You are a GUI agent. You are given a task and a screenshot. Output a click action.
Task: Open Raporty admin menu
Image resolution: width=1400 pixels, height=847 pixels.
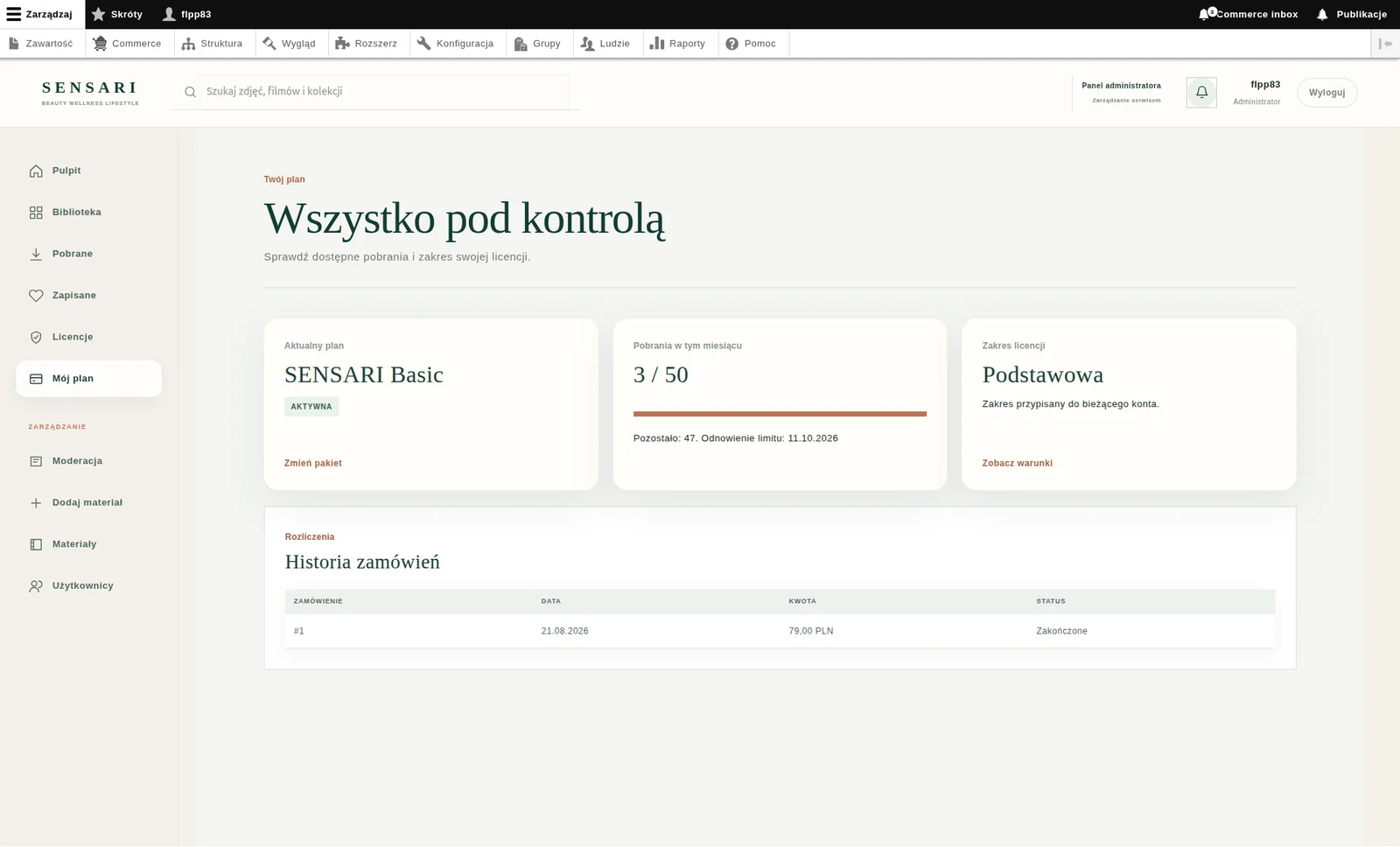click(681, 44)
